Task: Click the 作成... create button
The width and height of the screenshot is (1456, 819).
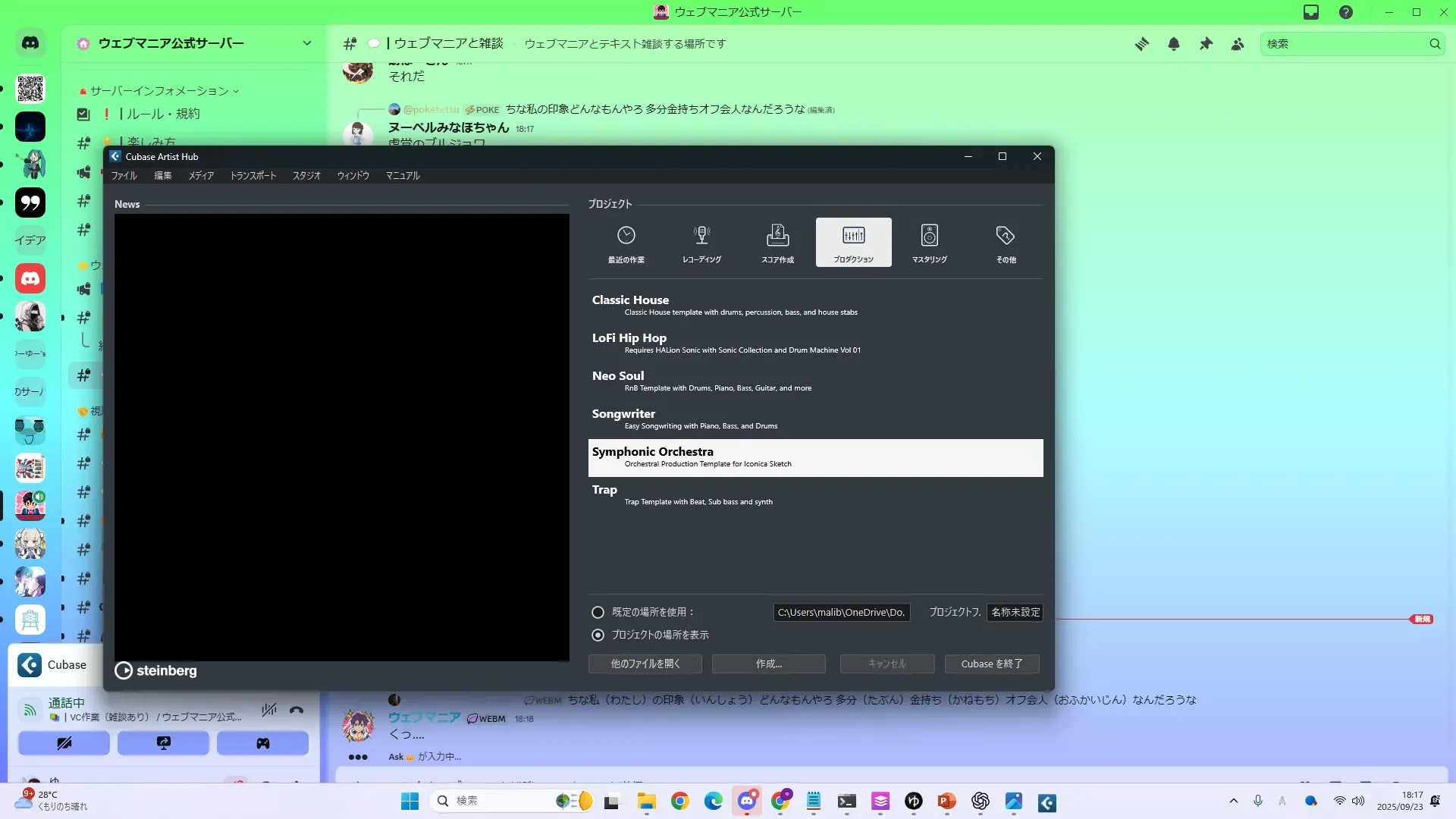Action: (768, 664)
